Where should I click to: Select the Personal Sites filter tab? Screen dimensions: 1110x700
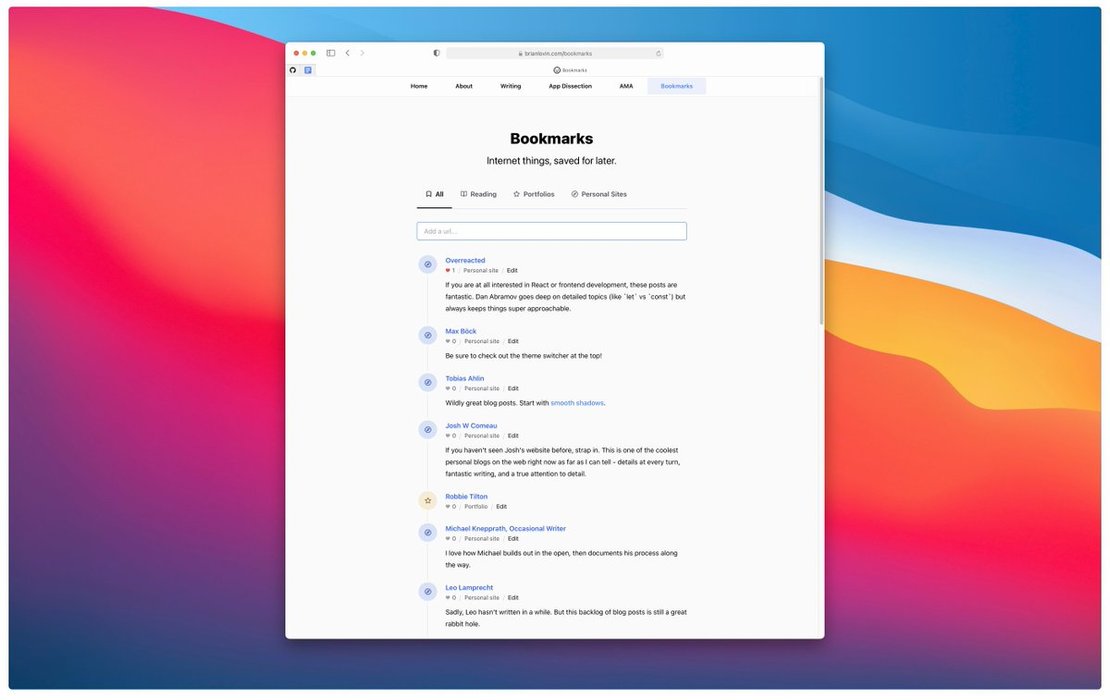pyautogui.click(x=599, y=194)
